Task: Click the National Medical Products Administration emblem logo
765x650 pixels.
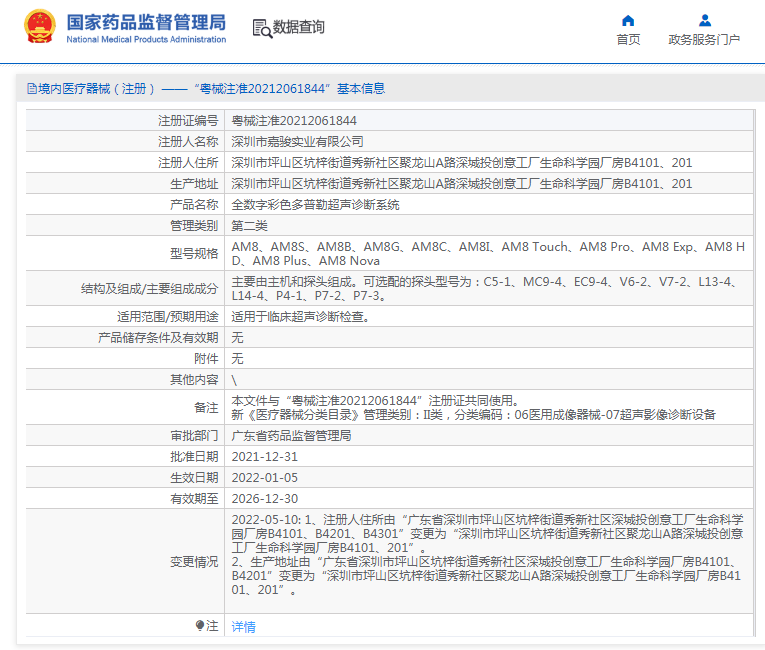Action: click(40, 27)
